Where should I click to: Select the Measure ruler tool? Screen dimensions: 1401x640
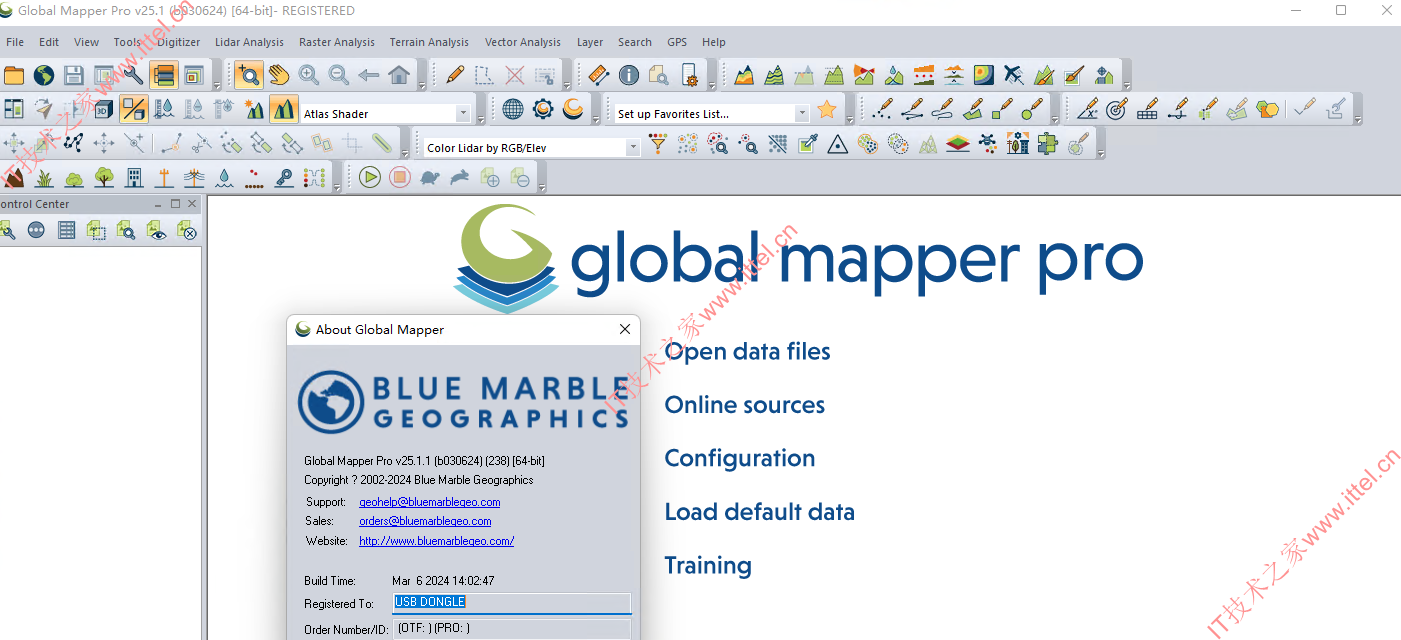[599, 75]
